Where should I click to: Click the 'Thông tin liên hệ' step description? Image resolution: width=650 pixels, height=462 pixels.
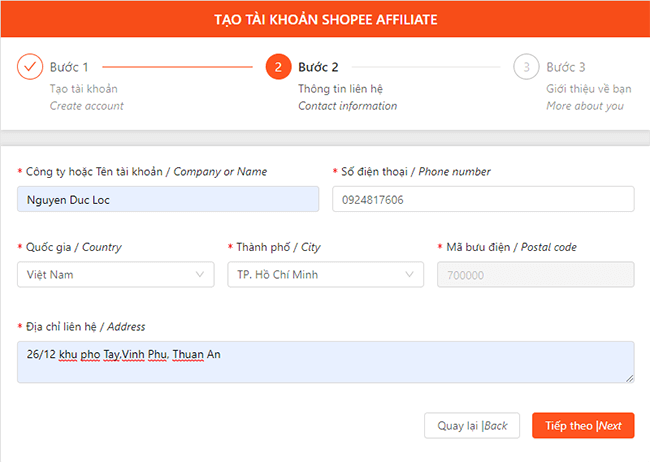(340, 88)
